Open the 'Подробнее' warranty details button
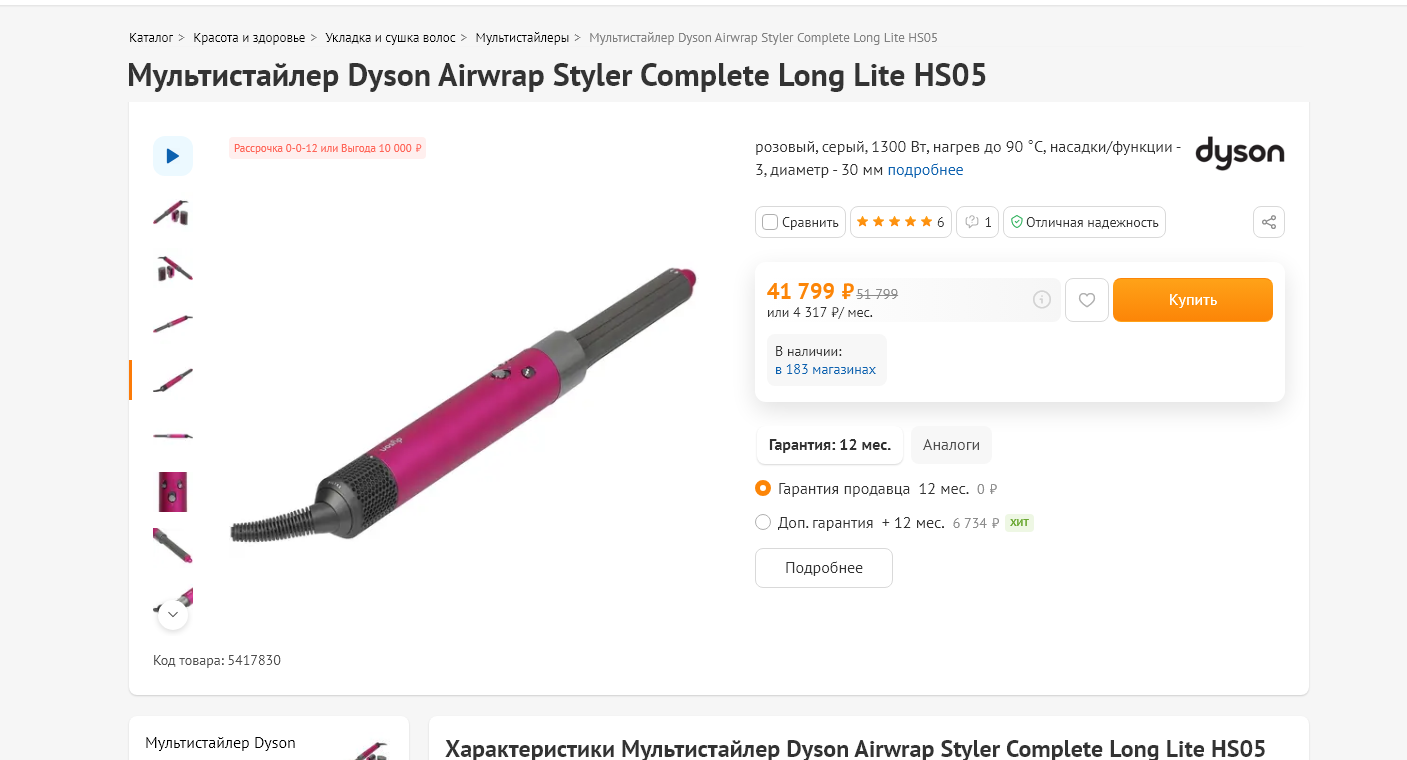This screenshot has width=1407, height=760. click(x=824, y=568)
